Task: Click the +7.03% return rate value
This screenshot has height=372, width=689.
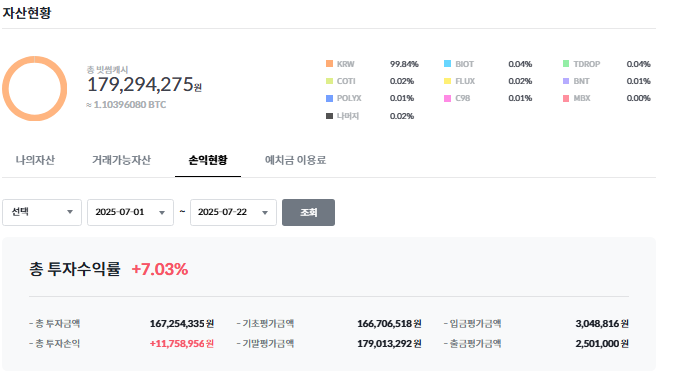Action: coord(160,269)
